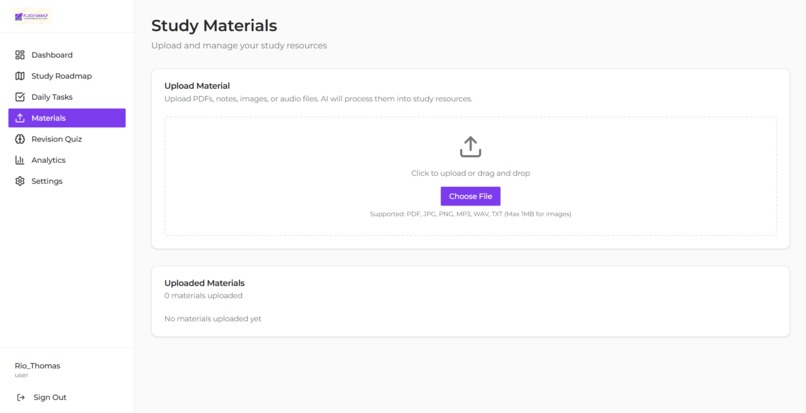806x413 pixels.
Task: Click the '0 materials uploaded' count
Action: click(203, 296)
